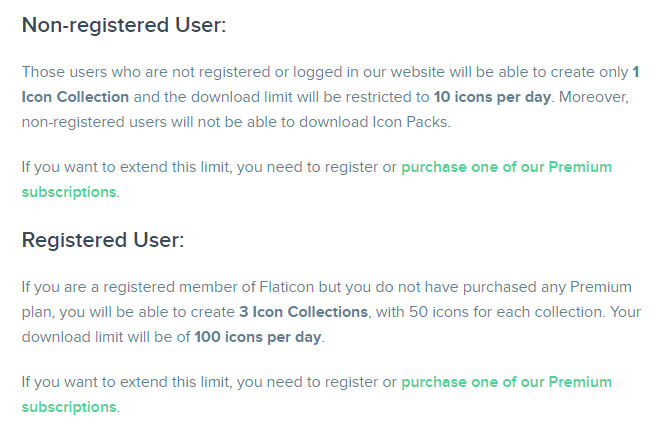Click the bold "Icon Collection" text in first paragraph

pyautogui.click(x=75, y=97)
